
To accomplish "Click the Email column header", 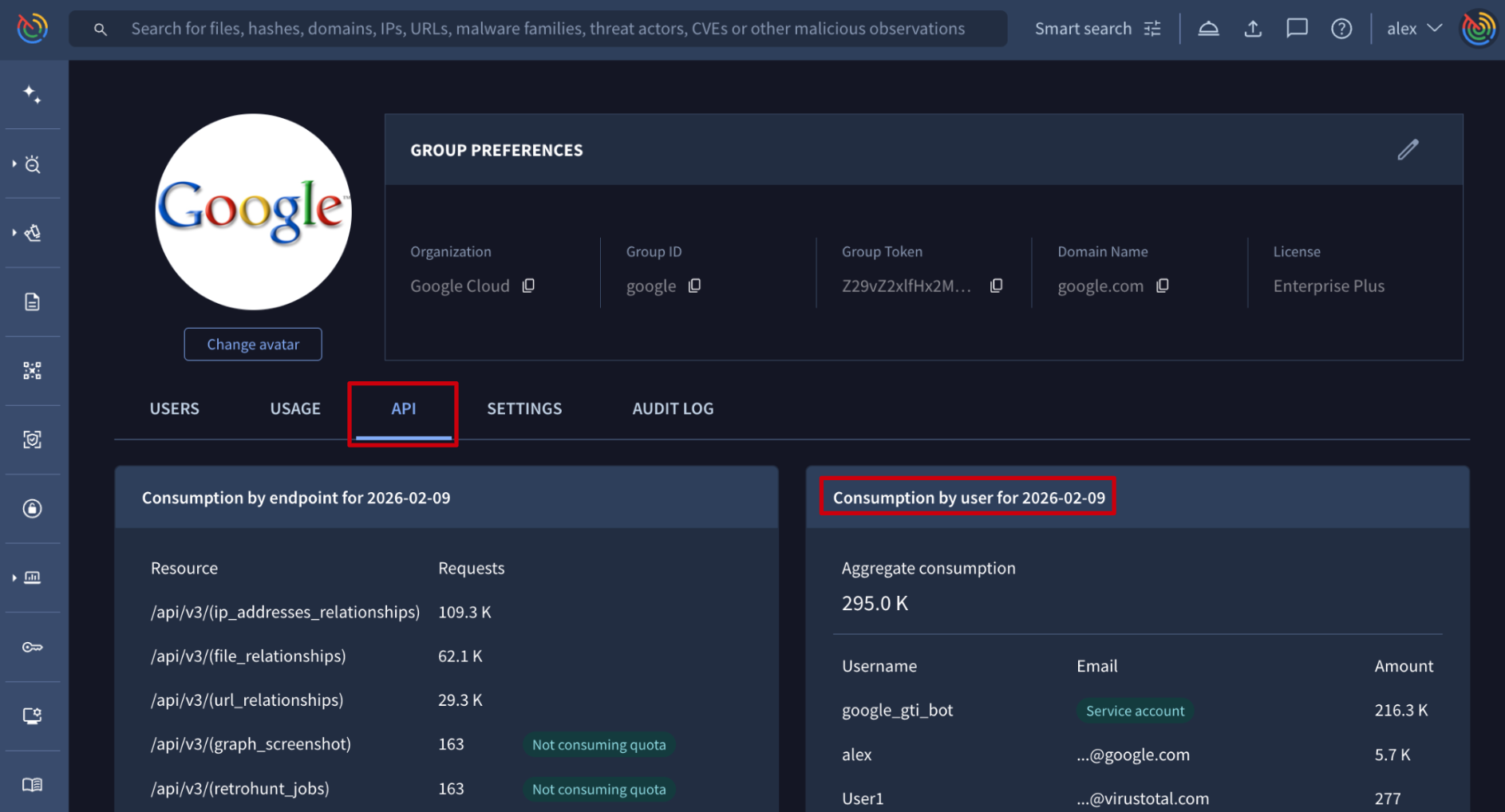I will [x=1097, y=666].
